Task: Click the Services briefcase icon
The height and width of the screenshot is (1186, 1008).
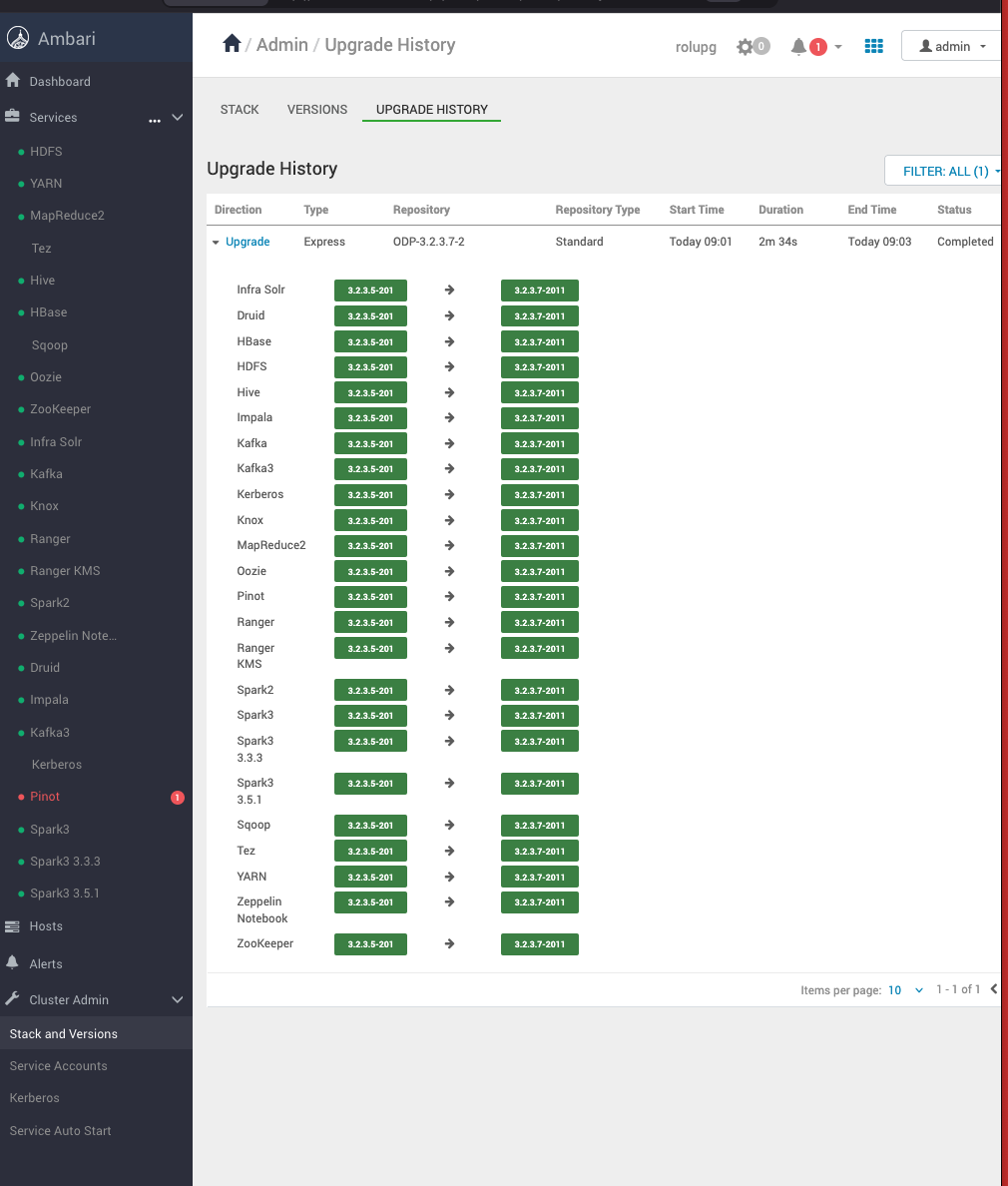Action: pos(12,117)
